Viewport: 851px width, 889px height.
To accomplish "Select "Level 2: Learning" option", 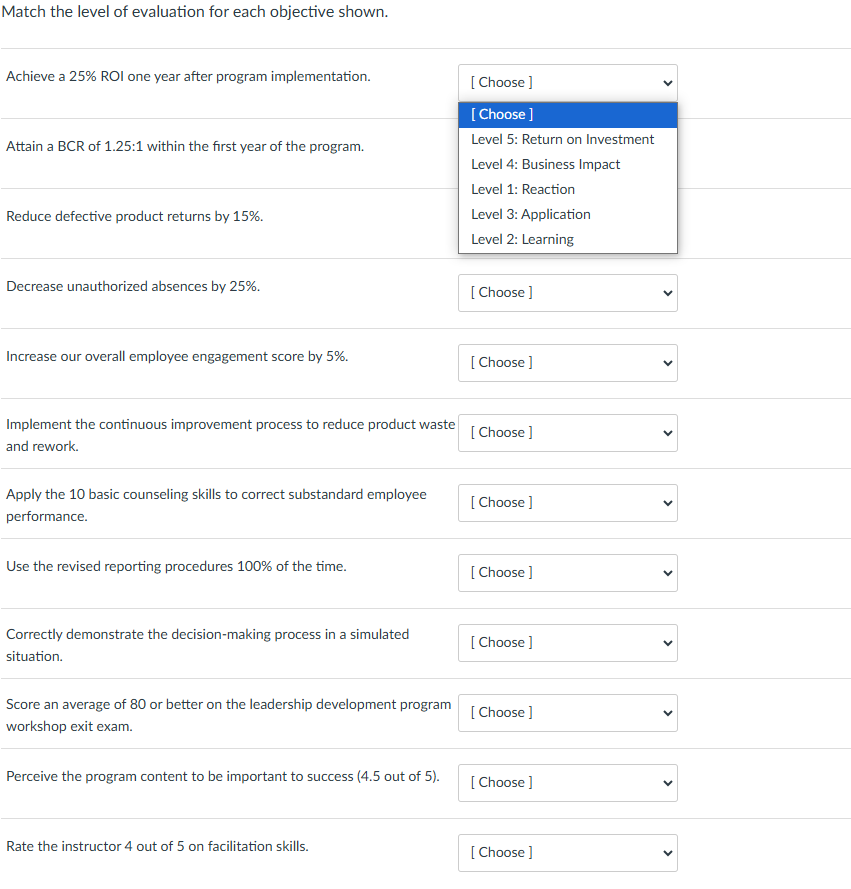I will click(x=522, y=239).
